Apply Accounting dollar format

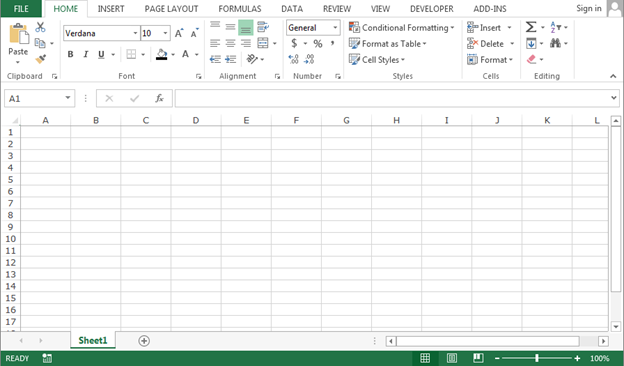pos(294,43)
